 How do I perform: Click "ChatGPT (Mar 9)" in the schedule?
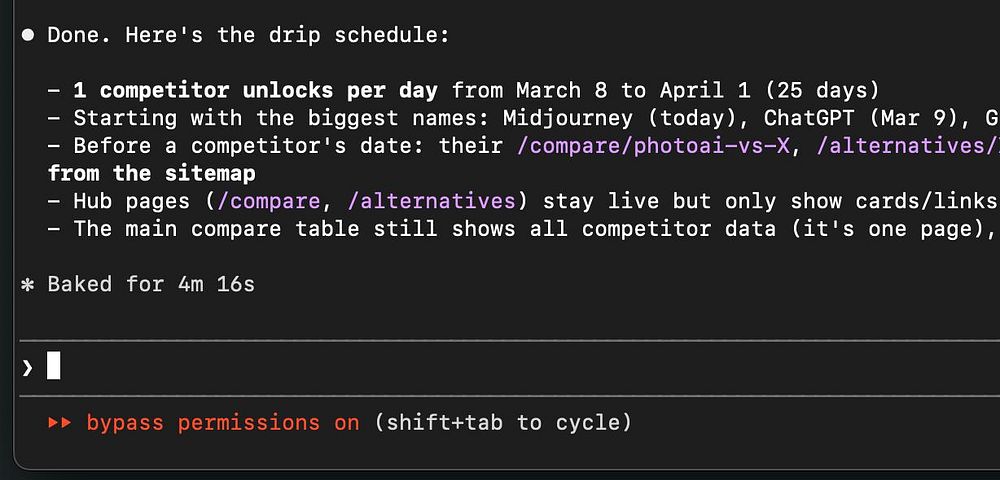point(856,118)
